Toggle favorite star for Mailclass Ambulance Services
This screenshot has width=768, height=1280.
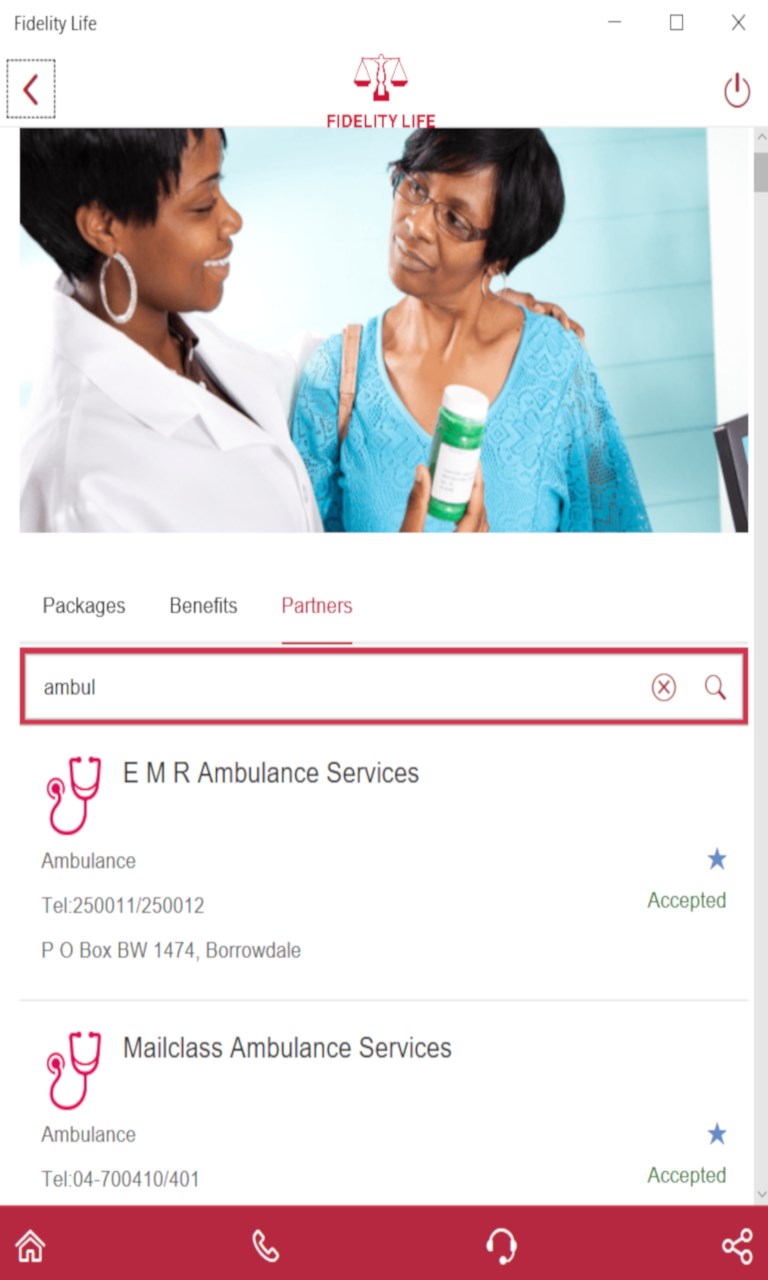717,1133
